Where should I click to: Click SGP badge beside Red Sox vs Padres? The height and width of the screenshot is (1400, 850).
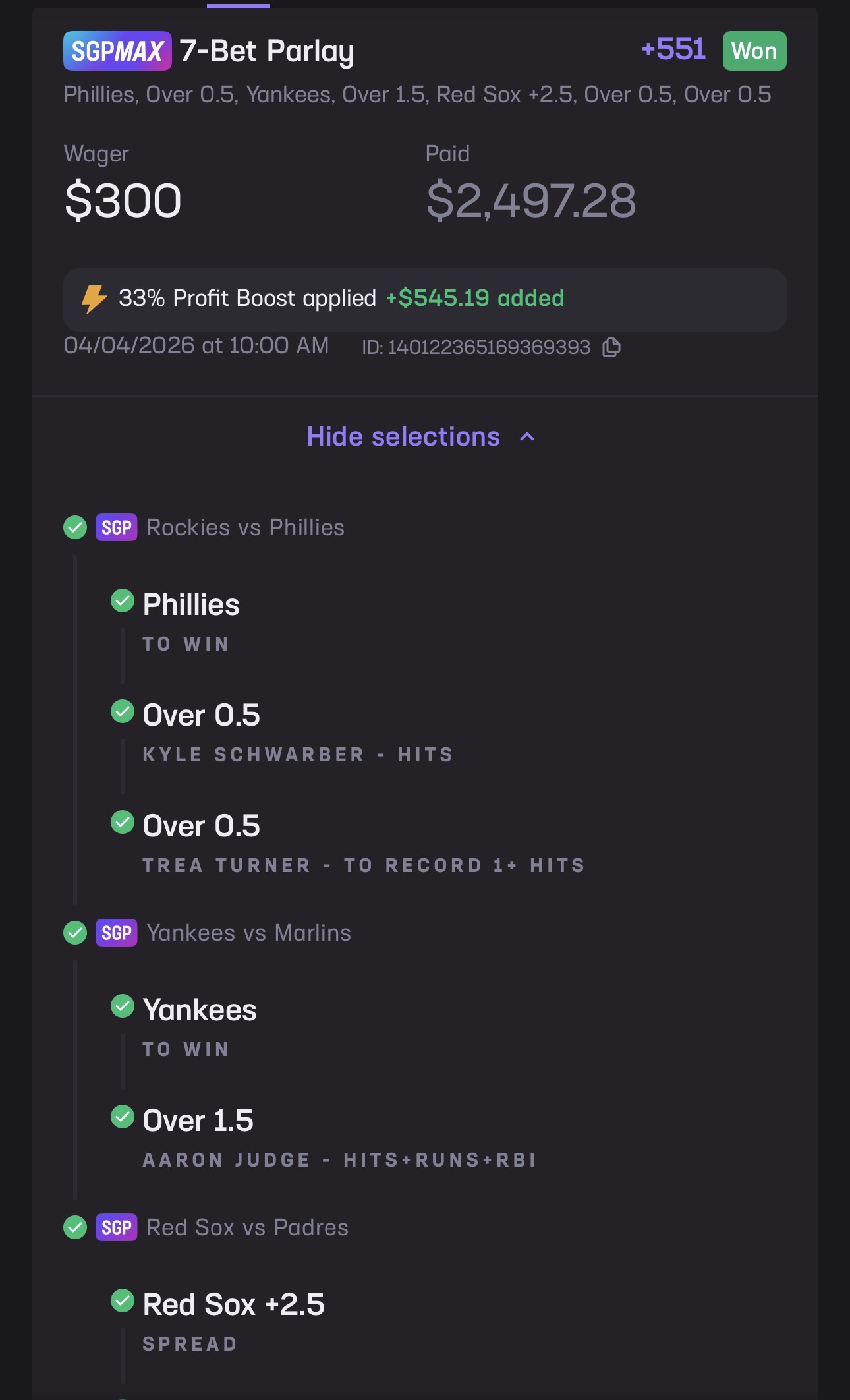[117, 1227]
